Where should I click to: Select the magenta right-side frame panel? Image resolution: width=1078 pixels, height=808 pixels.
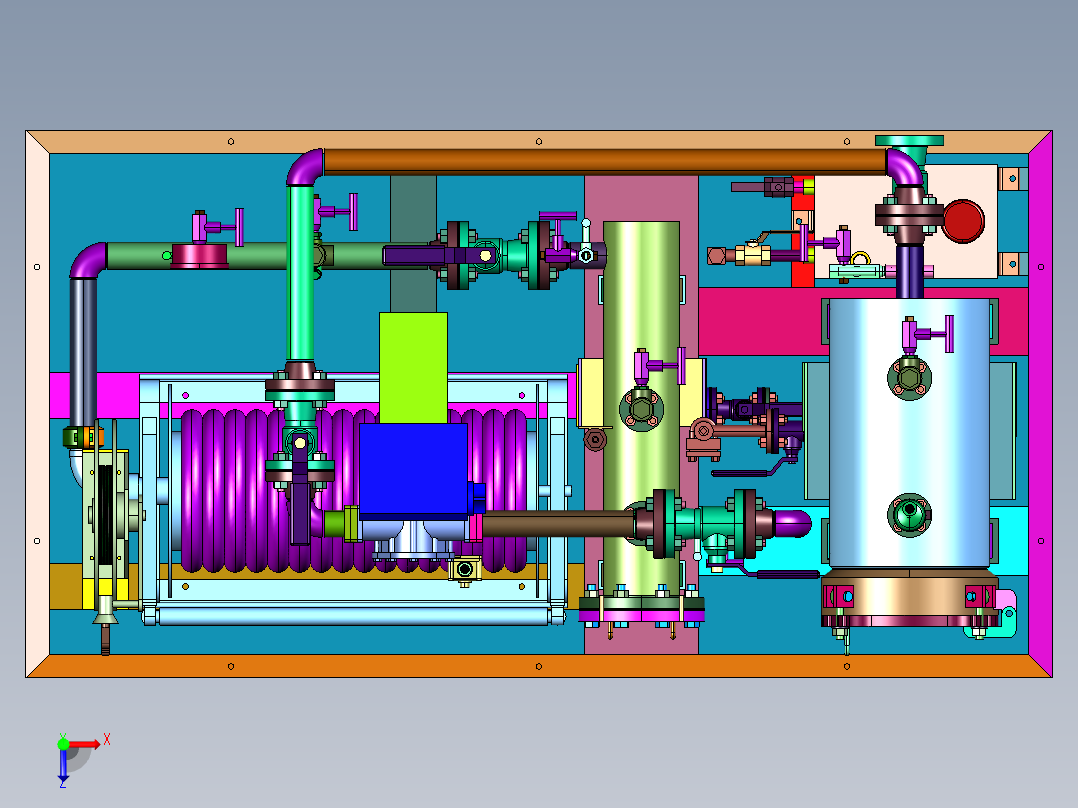click(1040, 404)
